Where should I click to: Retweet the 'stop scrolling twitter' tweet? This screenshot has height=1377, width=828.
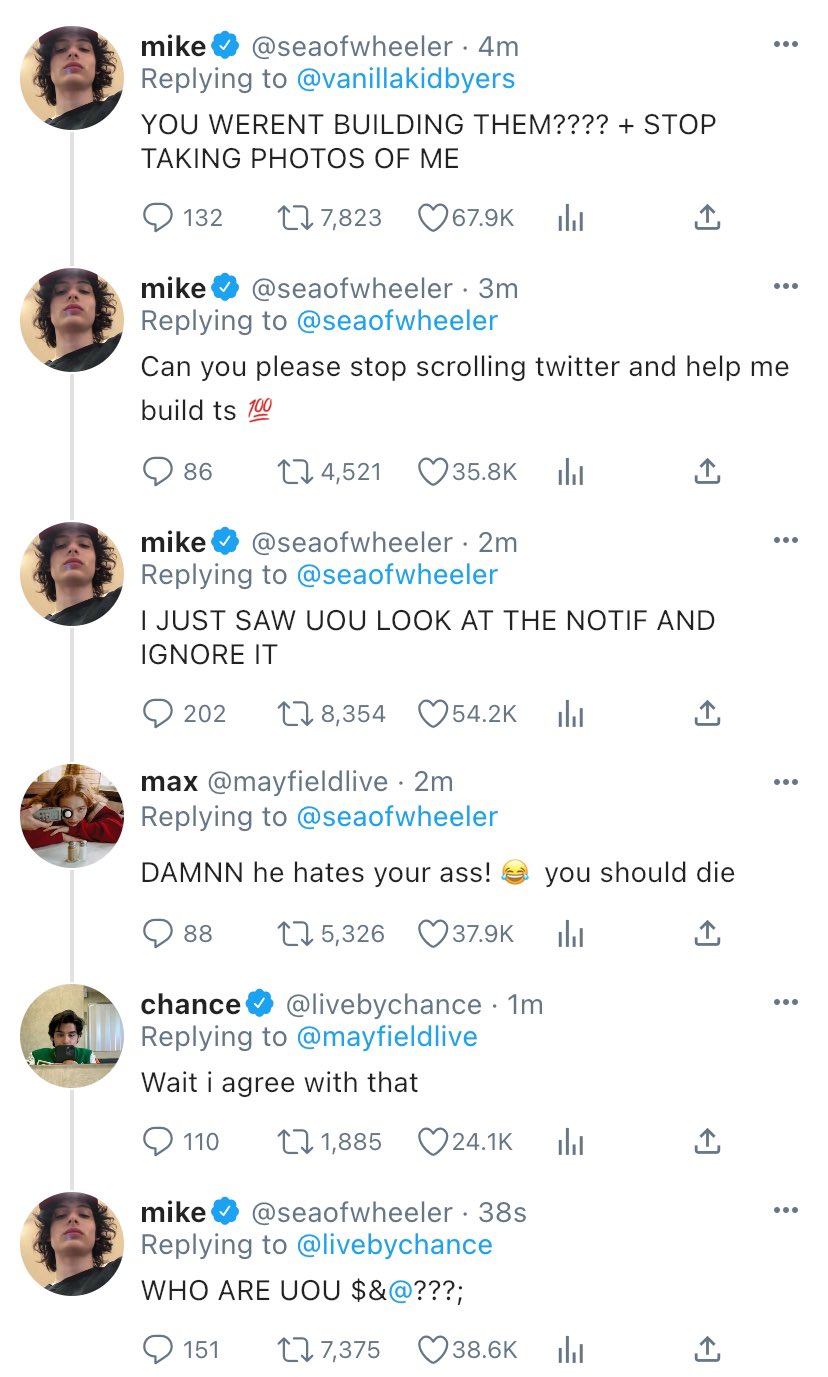(x=294, y=471)
